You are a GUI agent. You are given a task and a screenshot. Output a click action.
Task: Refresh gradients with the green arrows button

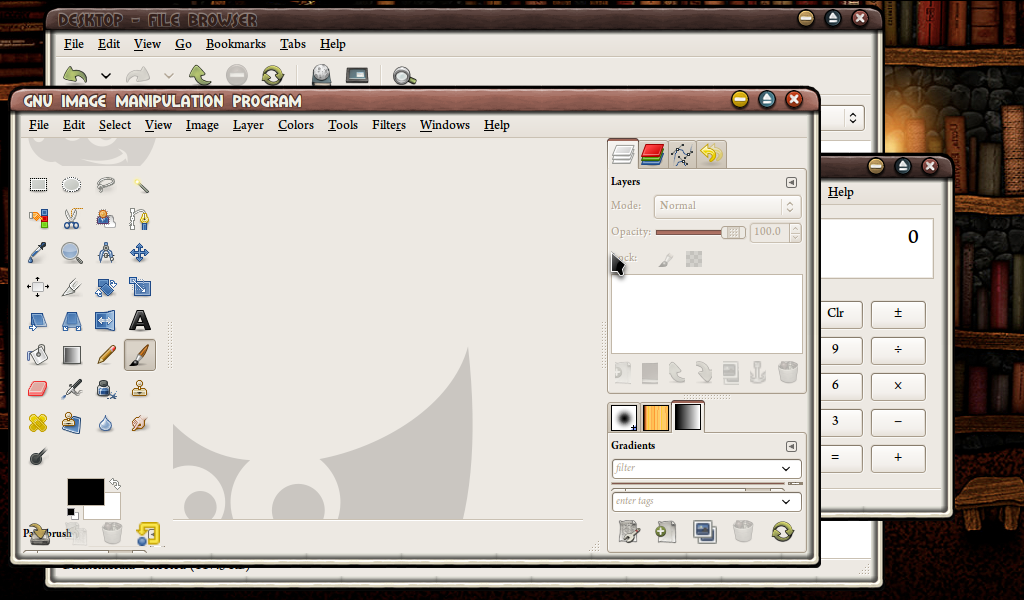782,531
